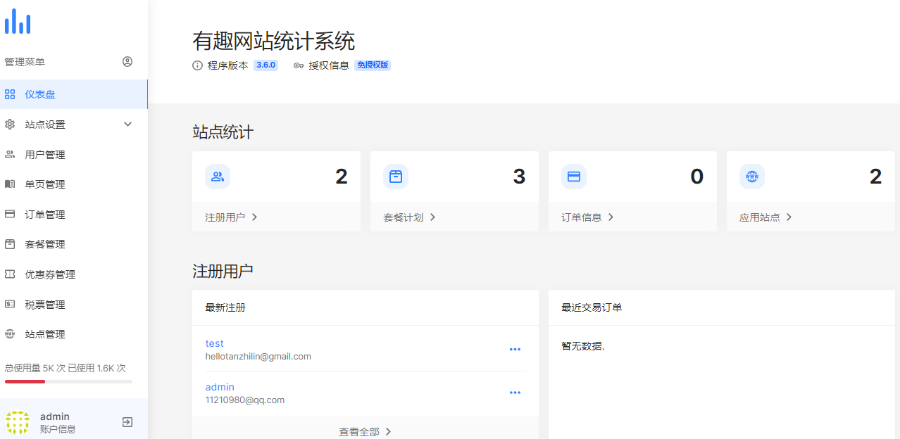900x439 pixels.
Task: Open the user profile icon beside 管理菜单
Action: tap(127, 61)
